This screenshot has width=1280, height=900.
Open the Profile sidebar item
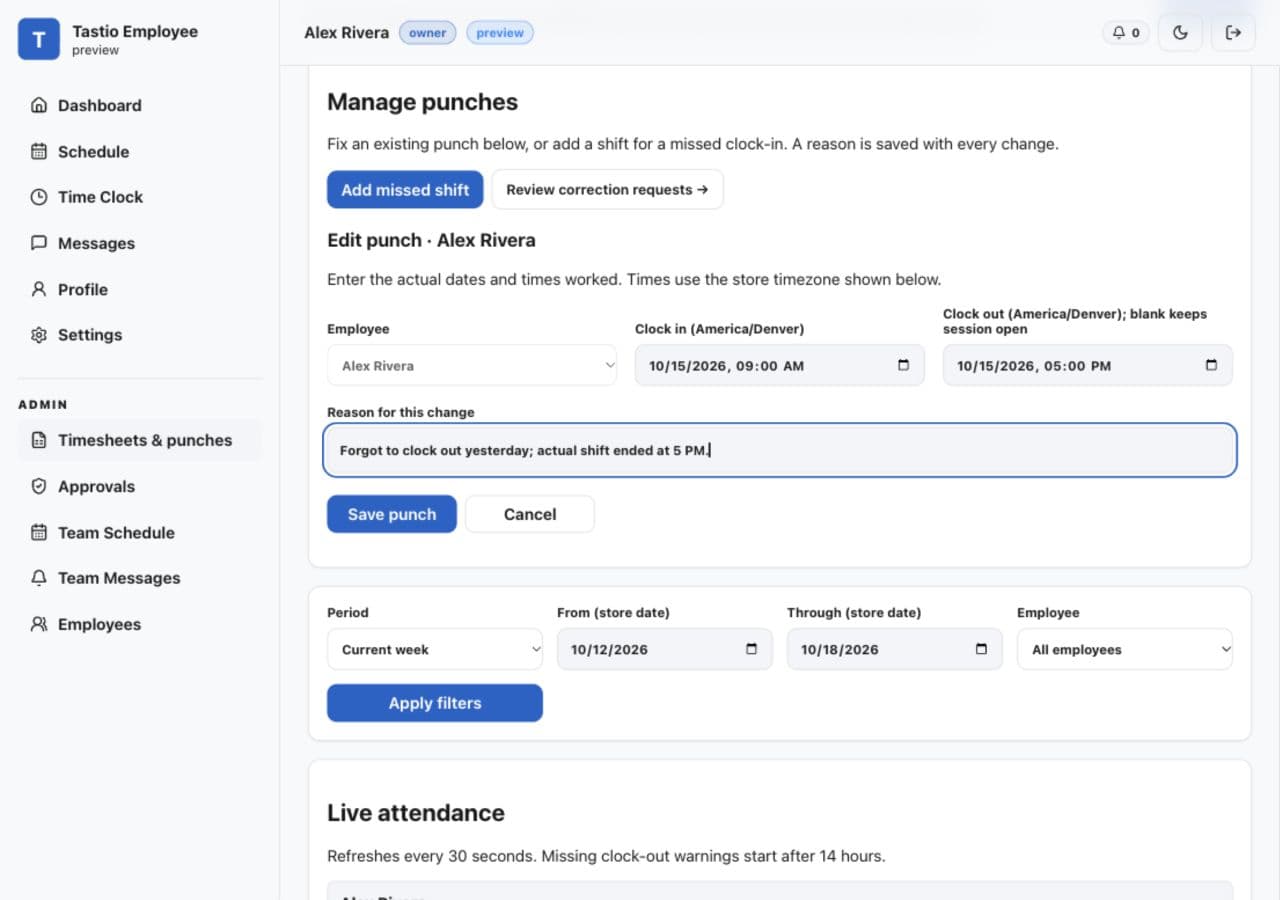(x=140, y=289)
